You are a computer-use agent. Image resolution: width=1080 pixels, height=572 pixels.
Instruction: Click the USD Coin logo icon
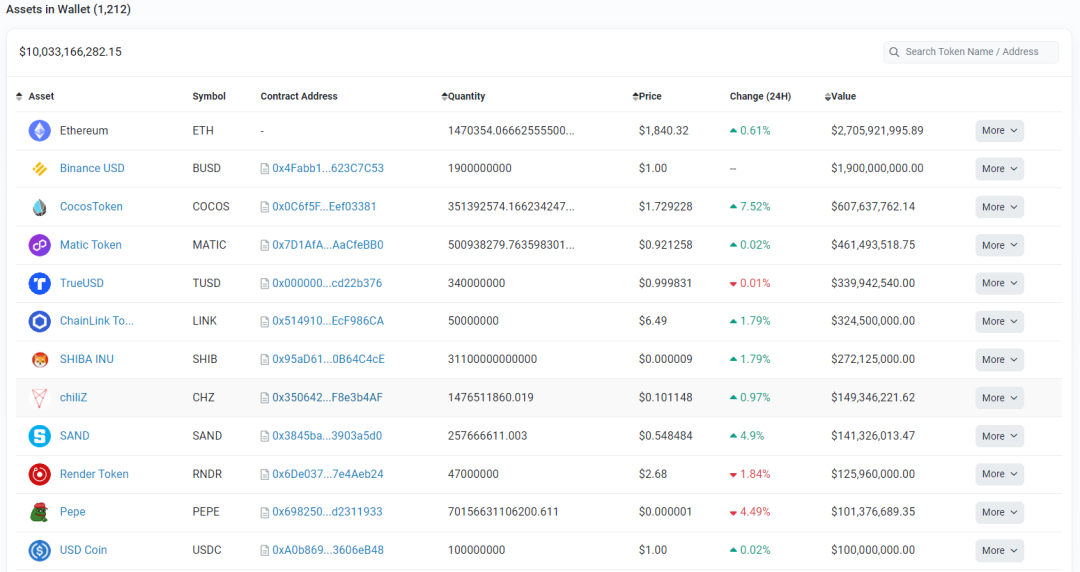click(x=39, y=550)
